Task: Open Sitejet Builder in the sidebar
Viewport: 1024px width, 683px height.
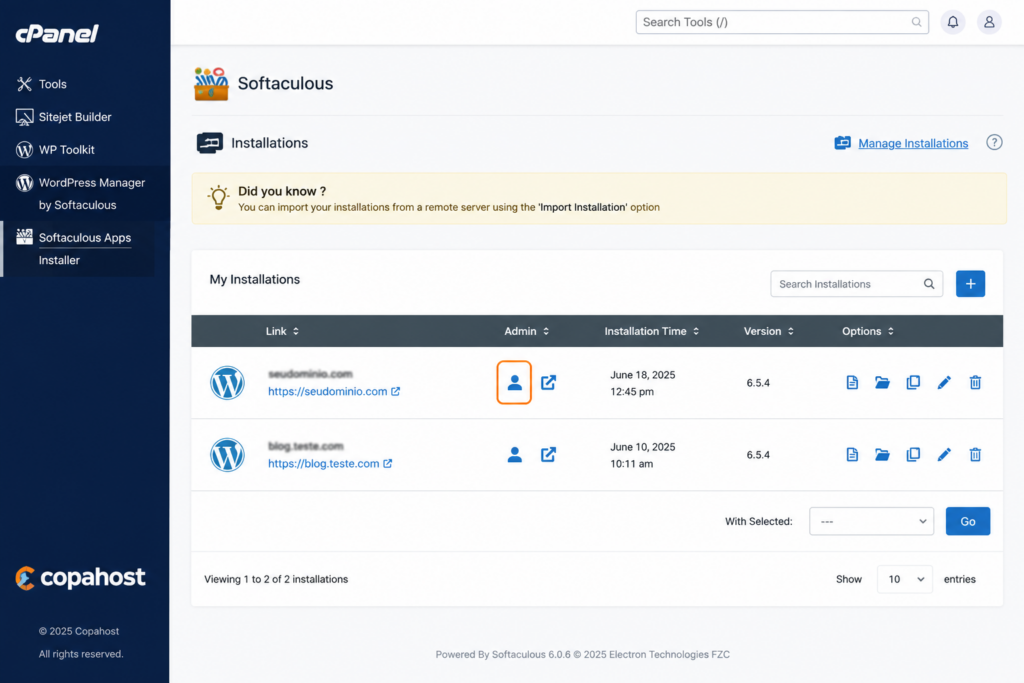Action: click(64, 117)
